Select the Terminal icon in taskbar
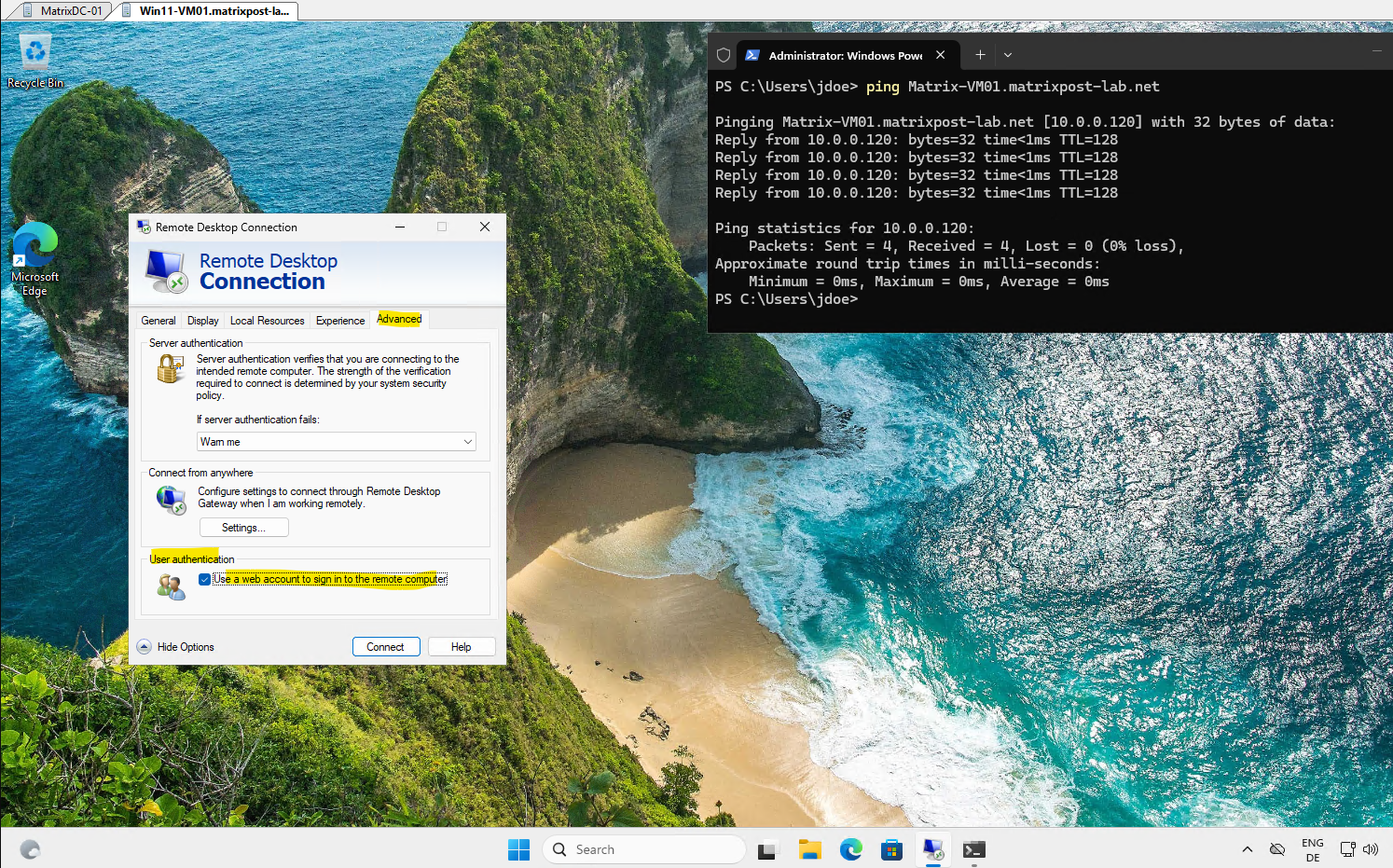 [x=973, y=849]
